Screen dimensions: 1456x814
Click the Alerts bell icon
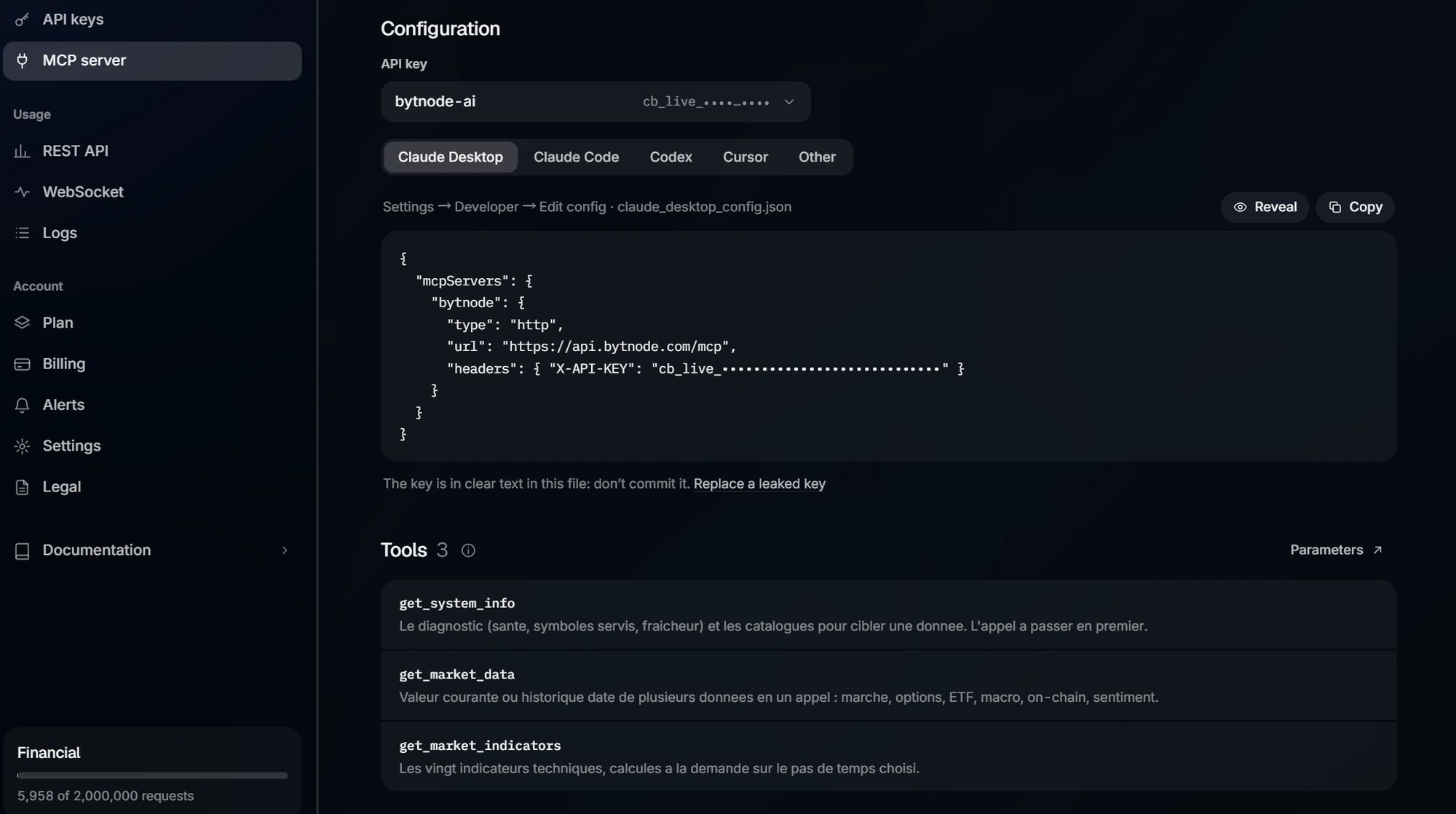point(22,405)
